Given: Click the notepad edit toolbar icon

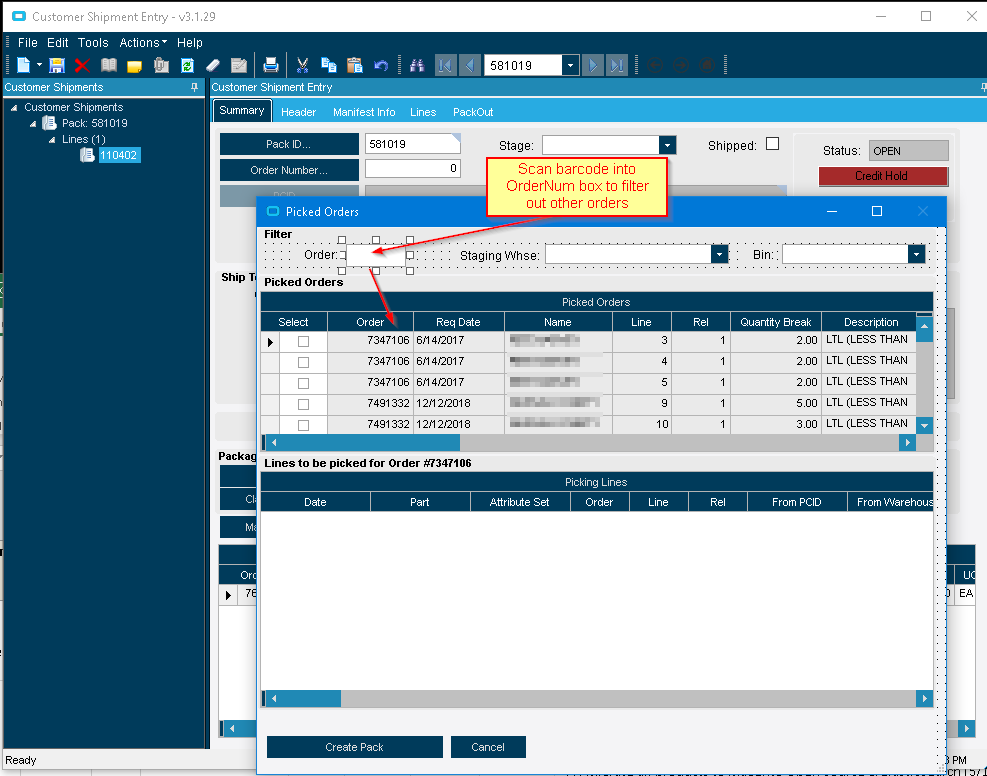Looking at the screenshot, I should 239,65.
